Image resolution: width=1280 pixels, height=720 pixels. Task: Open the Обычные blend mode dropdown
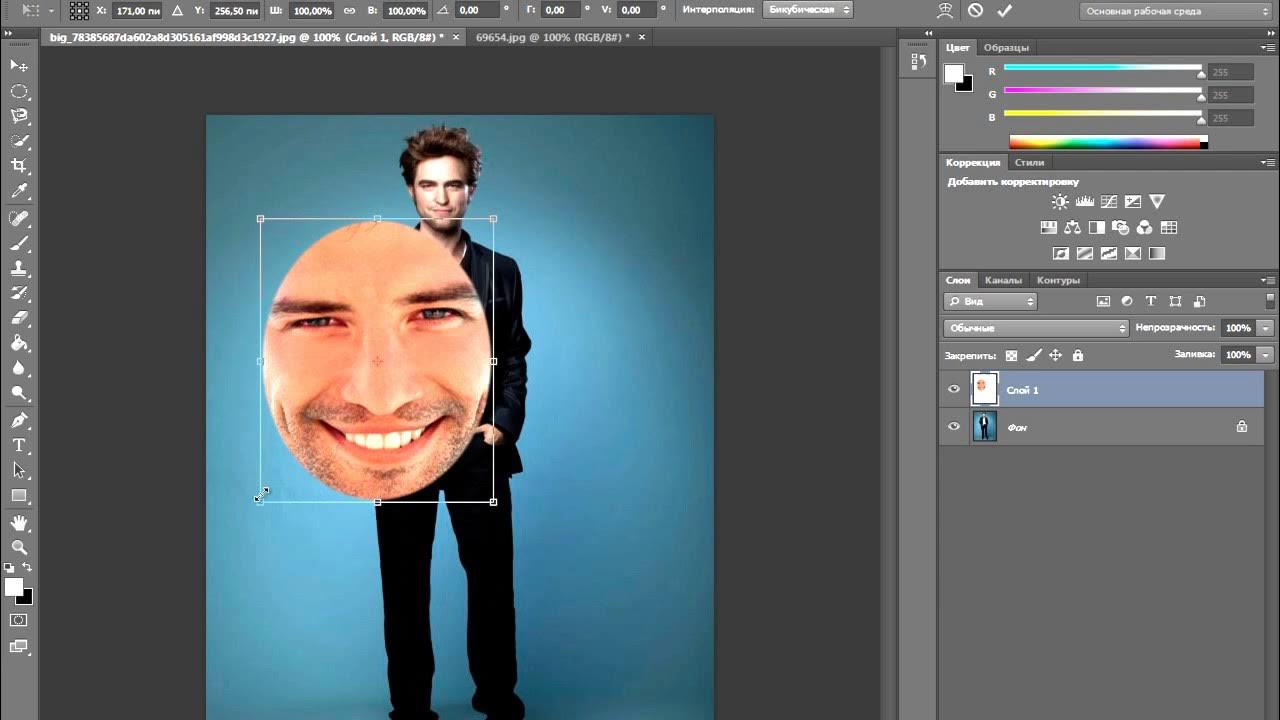(1036, 328)
